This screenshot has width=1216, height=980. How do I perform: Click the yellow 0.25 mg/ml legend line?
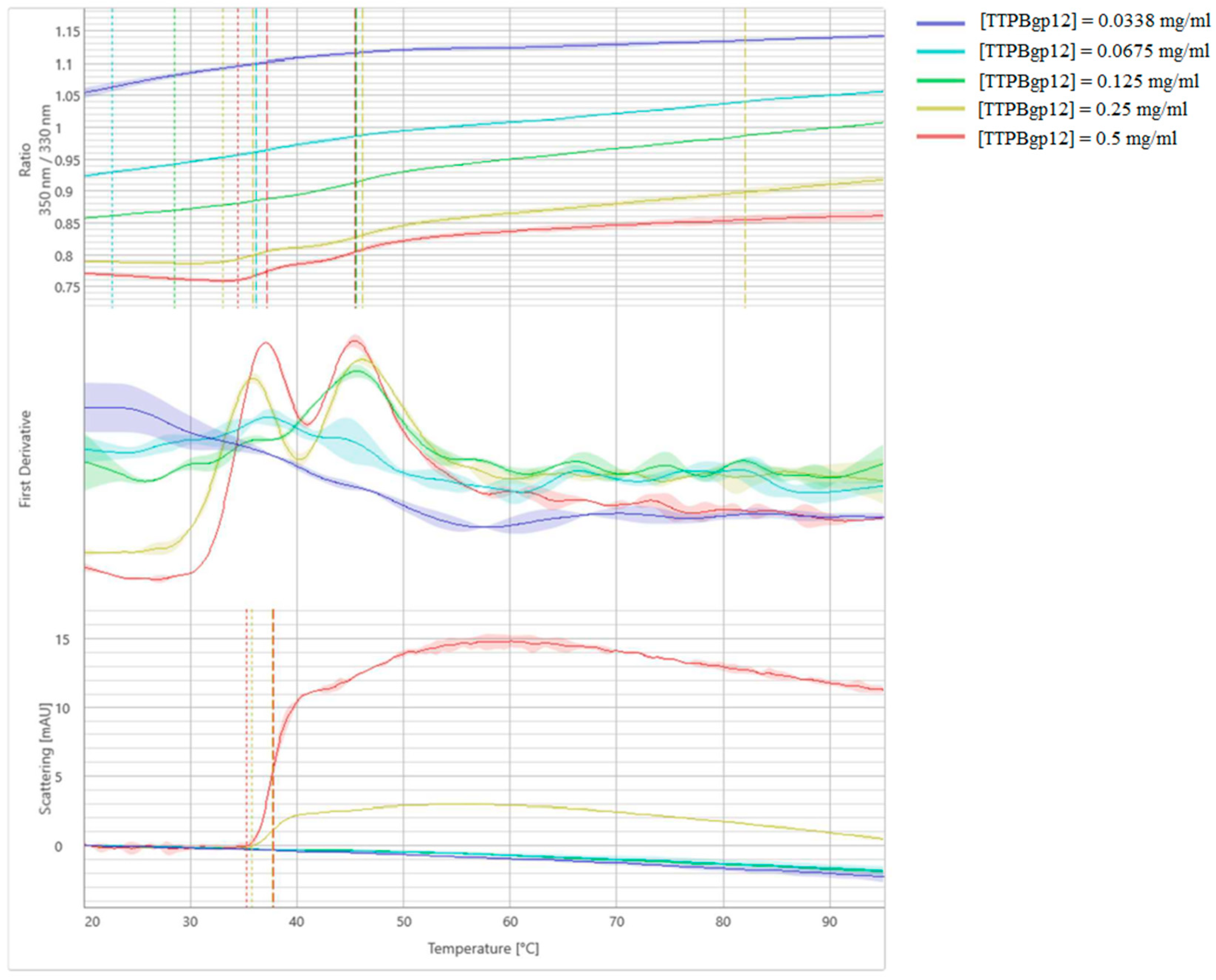pyautogui.click(x=941, y=109)
